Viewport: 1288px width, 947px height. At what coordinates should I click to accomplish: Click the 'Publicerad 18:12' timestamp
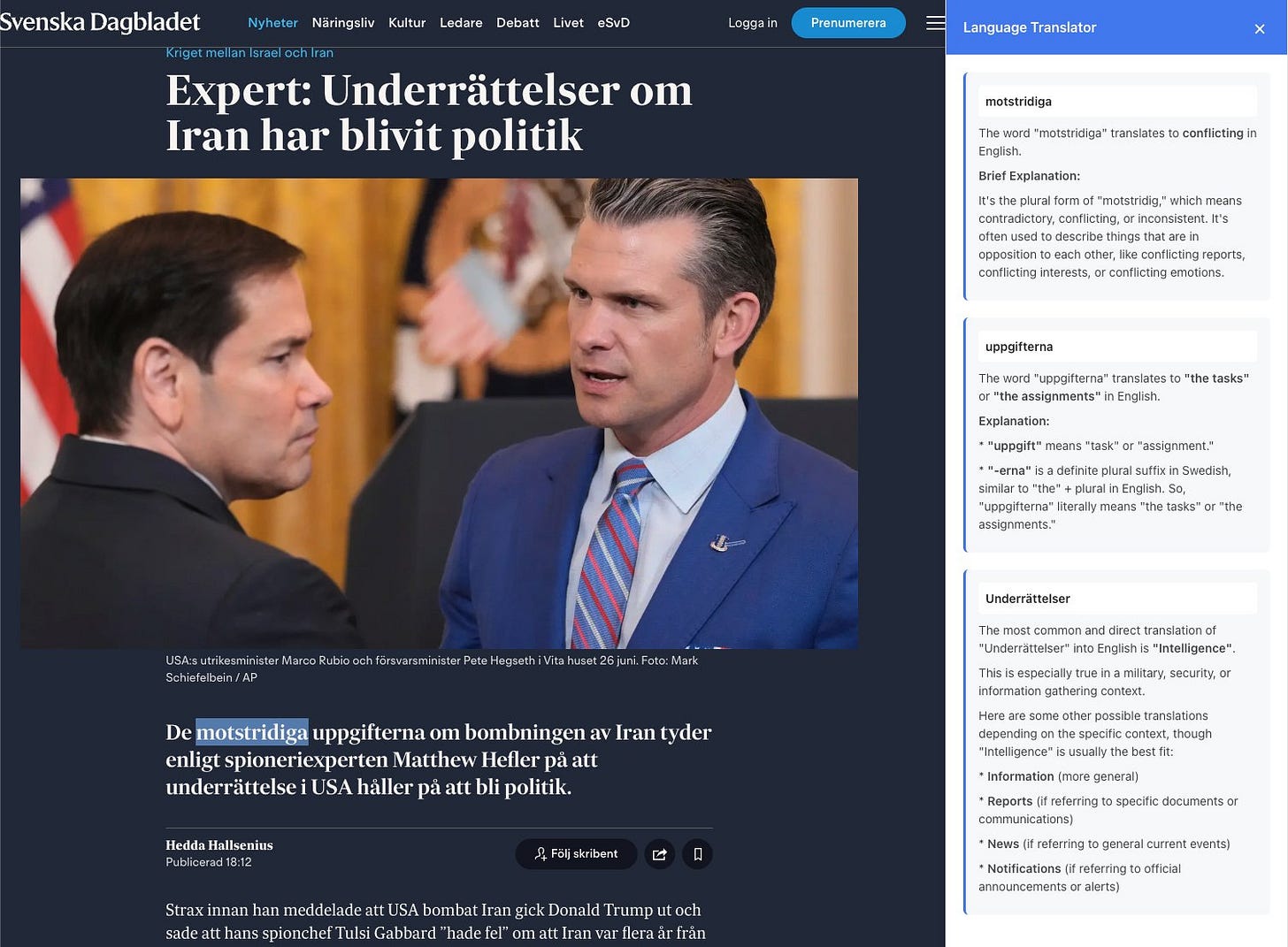point(209,862)
